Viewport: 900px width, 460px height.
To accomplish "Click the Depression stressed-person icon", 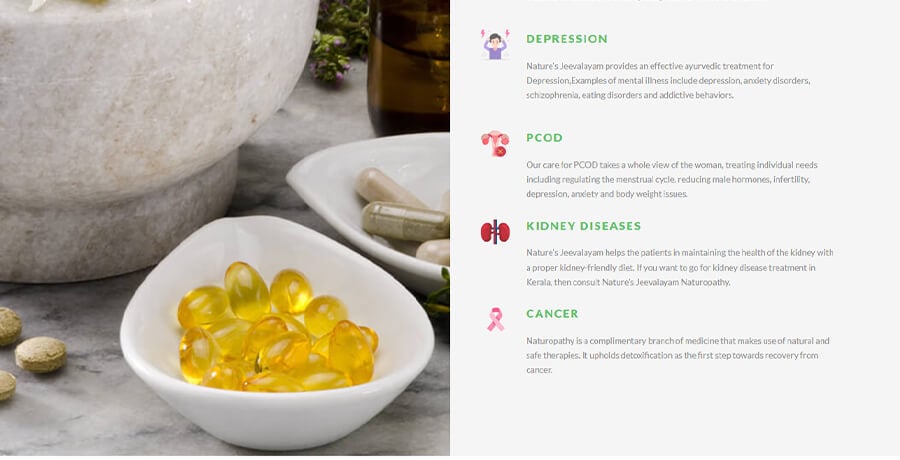I will pos(495,44).
